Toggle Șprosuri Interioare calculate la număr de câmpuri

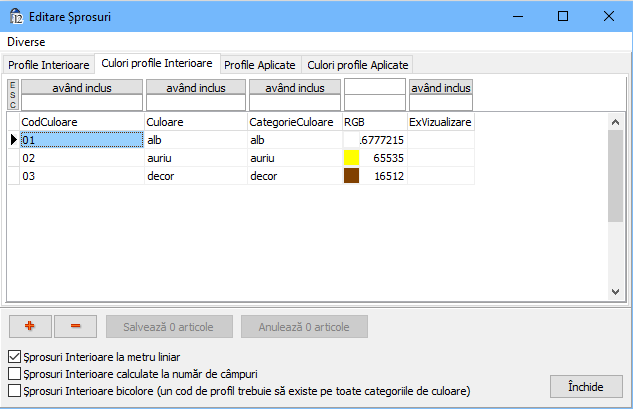pyautogui.click(x=14, y=373)
